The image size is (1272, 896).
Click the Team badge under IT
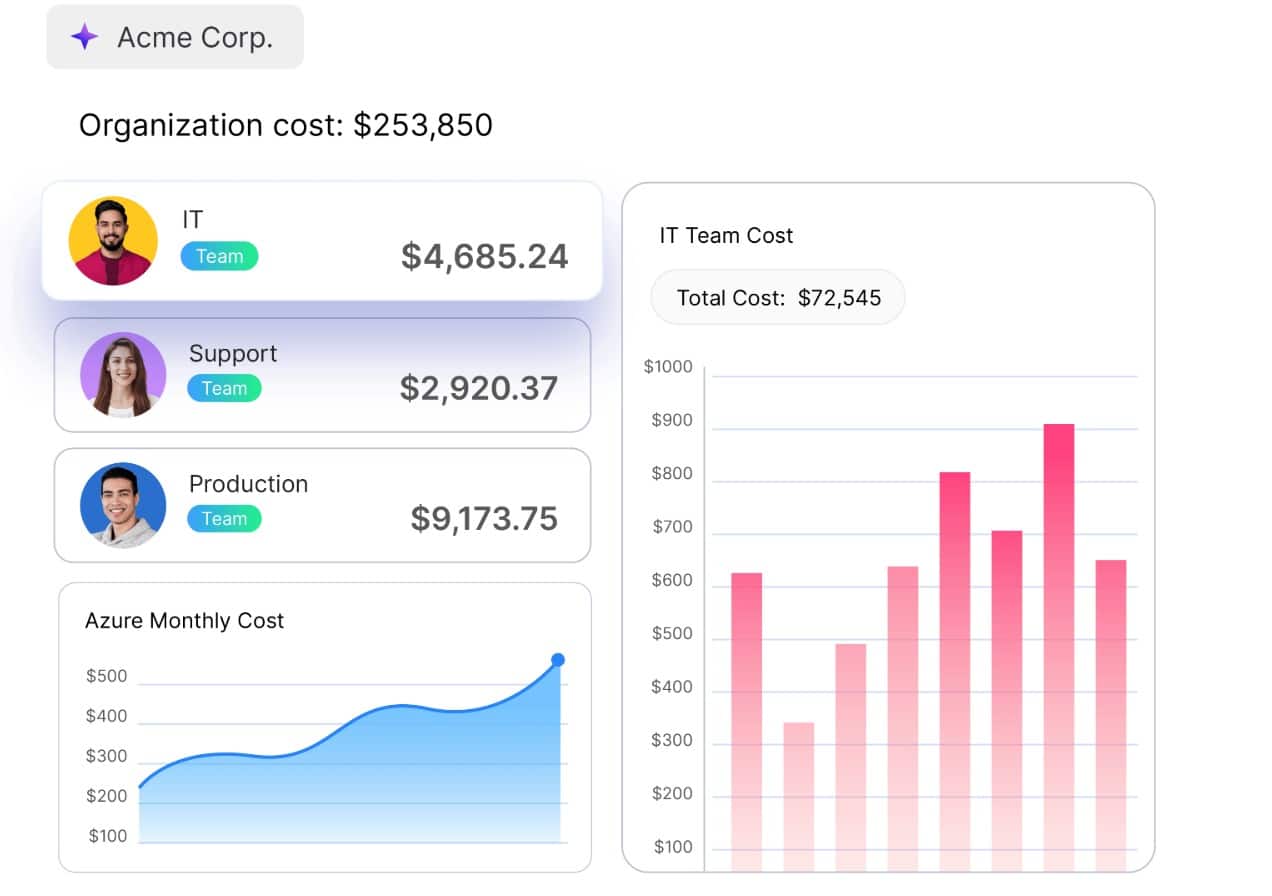(219, 257)
